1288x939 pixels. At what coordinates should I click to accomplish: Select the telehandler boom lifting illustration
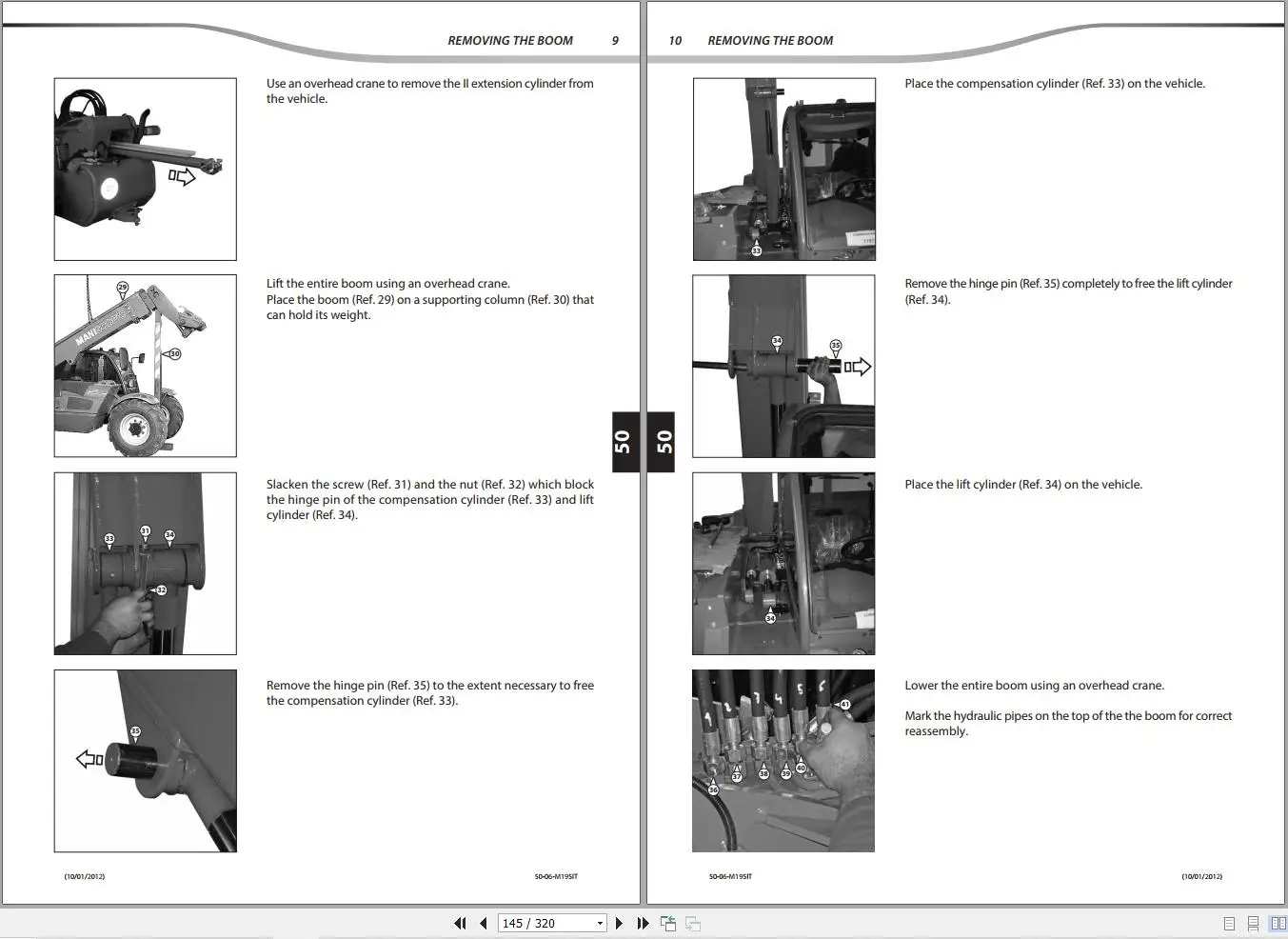[x=146, y=366]
